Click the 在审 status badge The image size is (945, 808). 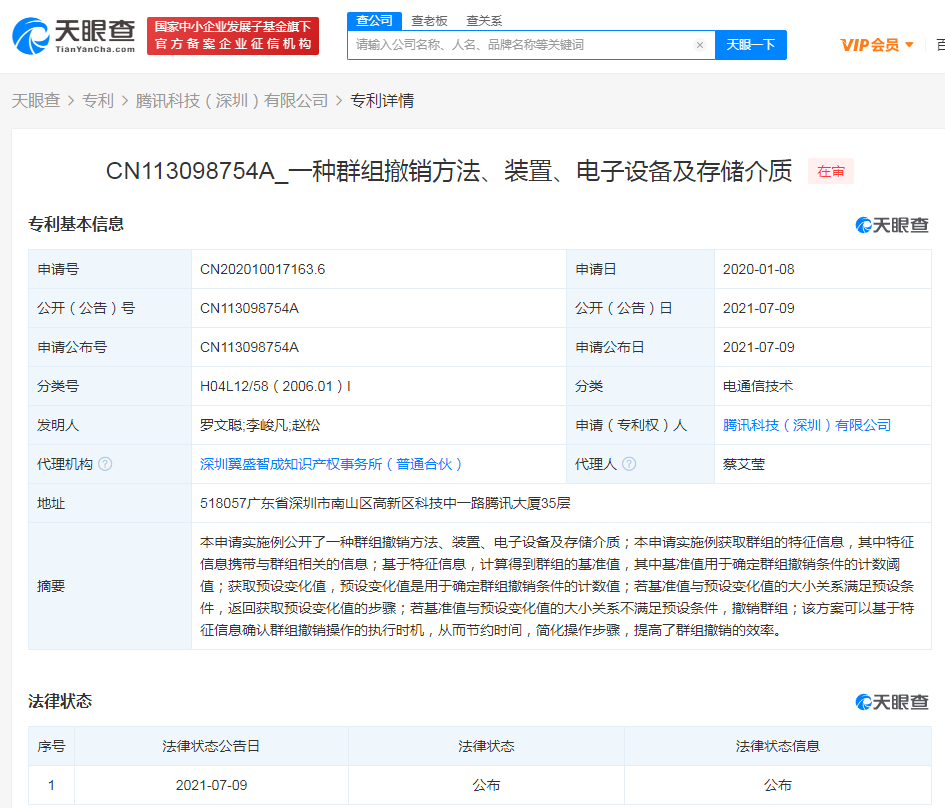(830, 172)
